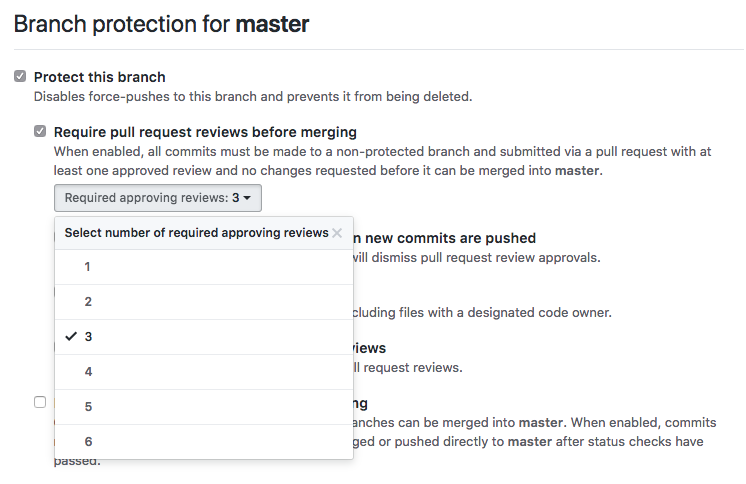Collapse the Required approving reviews dropdown button
Viewport: 746px width, 484px height.
click(158, 198)
